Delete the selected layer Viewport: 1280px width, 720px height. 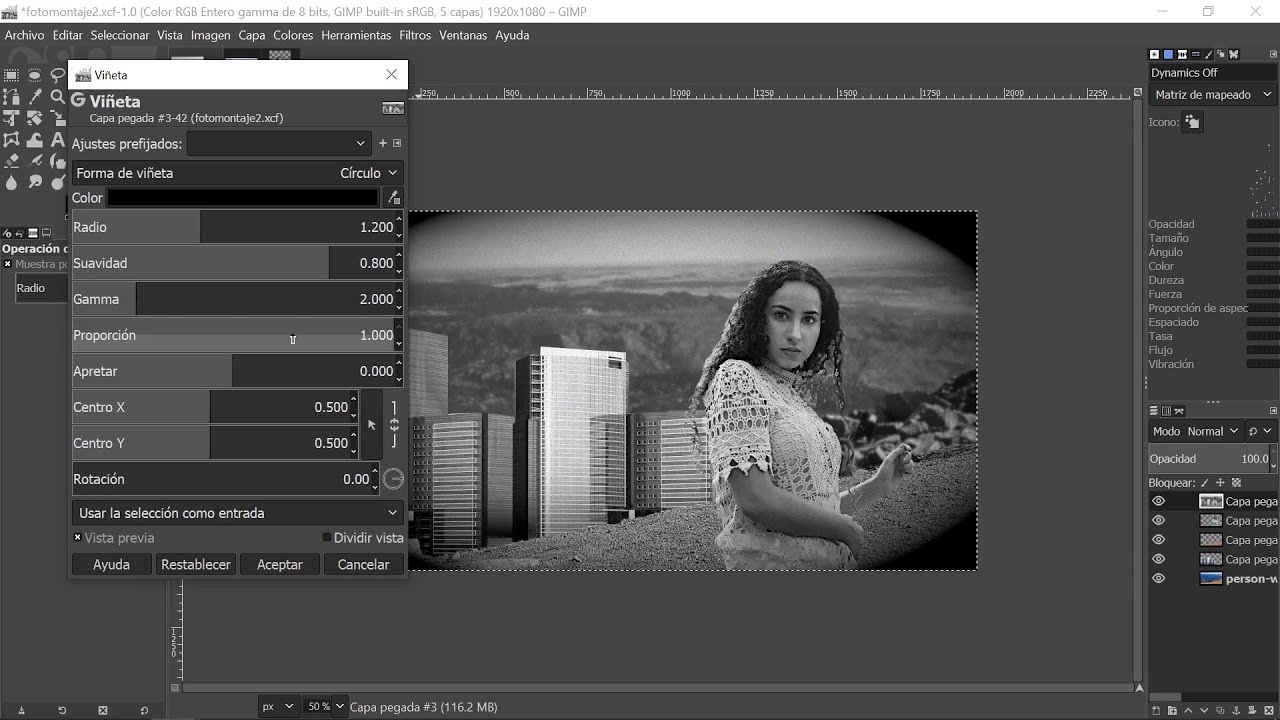[1269, 711]
